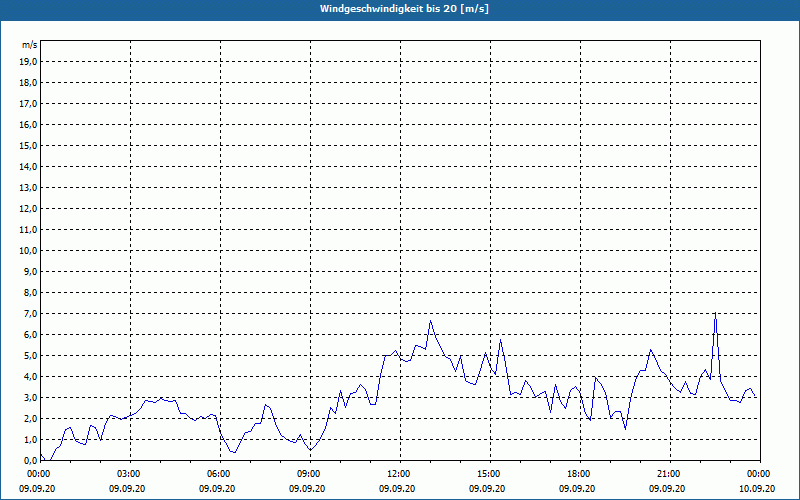This screenshot has width=800, height=500.
Task: Choose the 4,0 y-axis label
Action: (x=30, y=377)
